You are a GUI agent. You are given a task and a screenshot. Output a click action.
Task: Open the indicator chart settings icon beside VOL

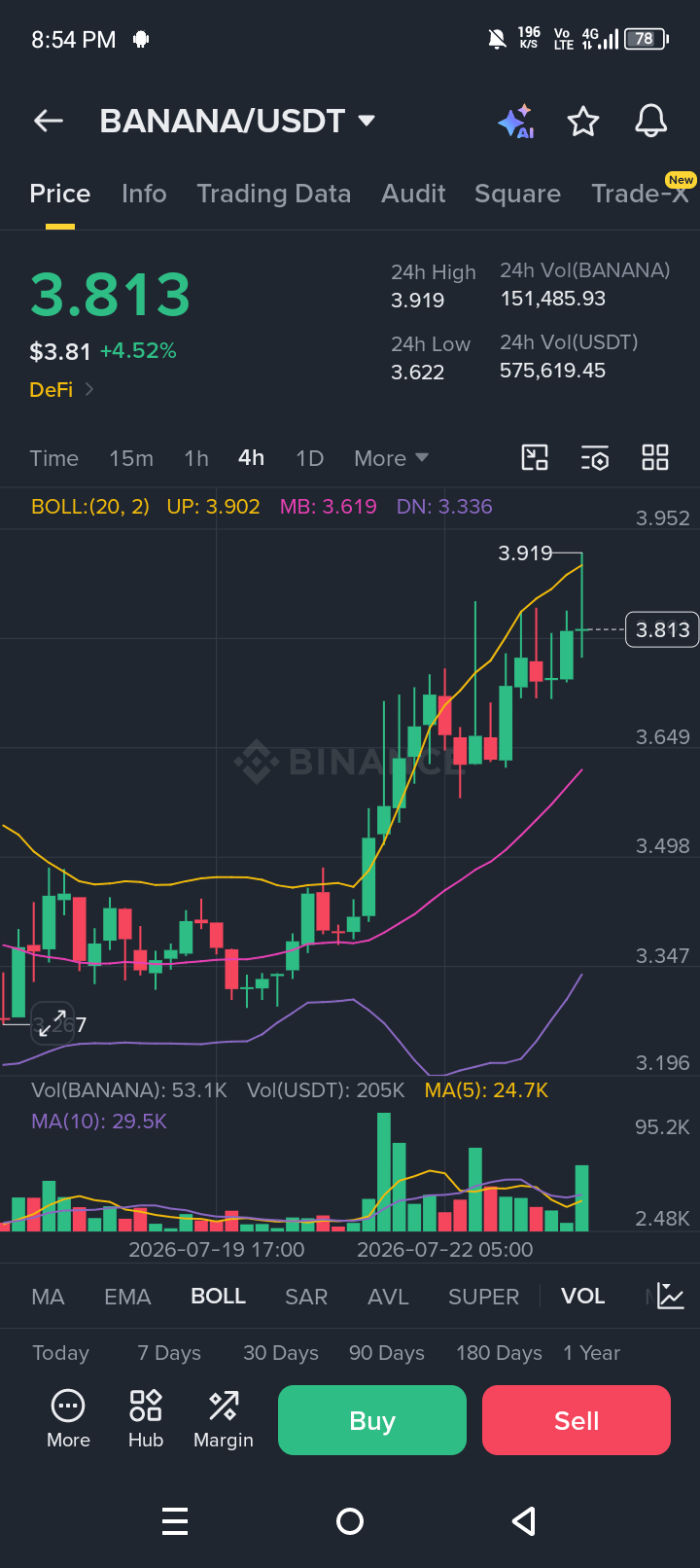[671, 1296]
